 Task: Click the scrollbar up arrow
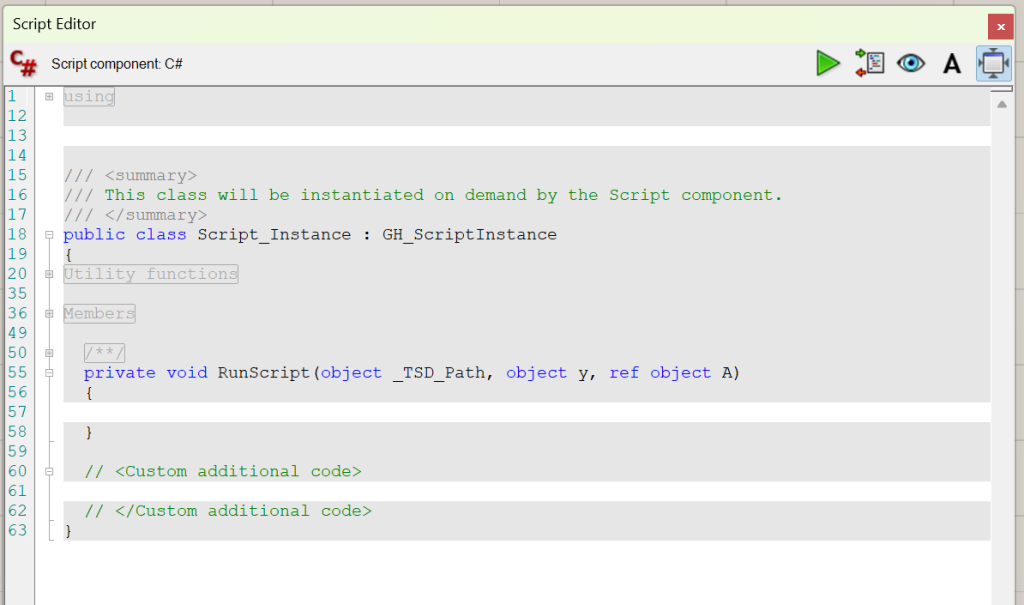(x=1001, y=104)
